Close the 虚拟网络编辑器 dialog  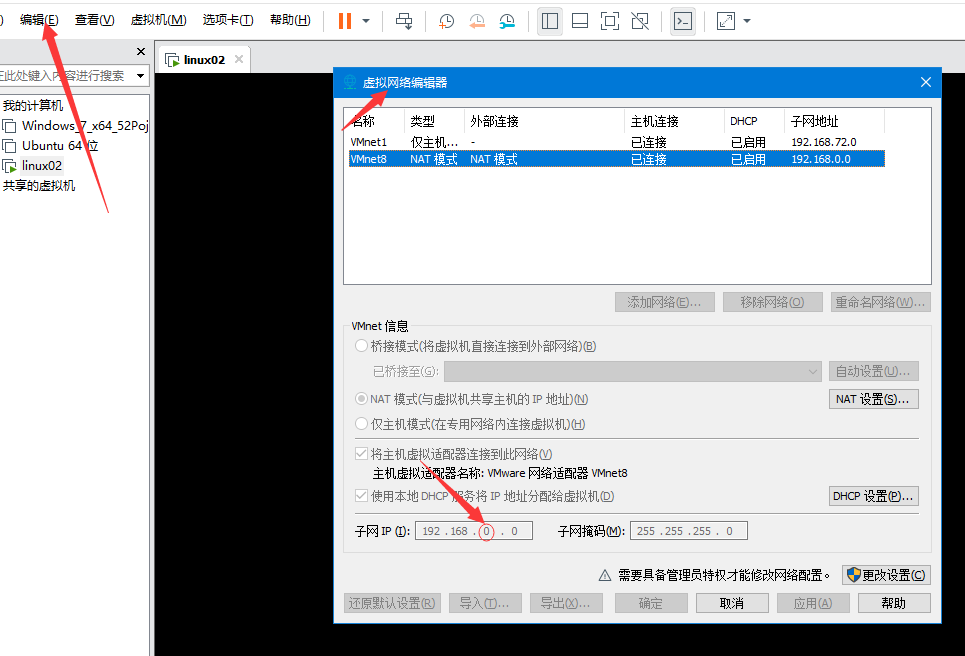[926, 82]
